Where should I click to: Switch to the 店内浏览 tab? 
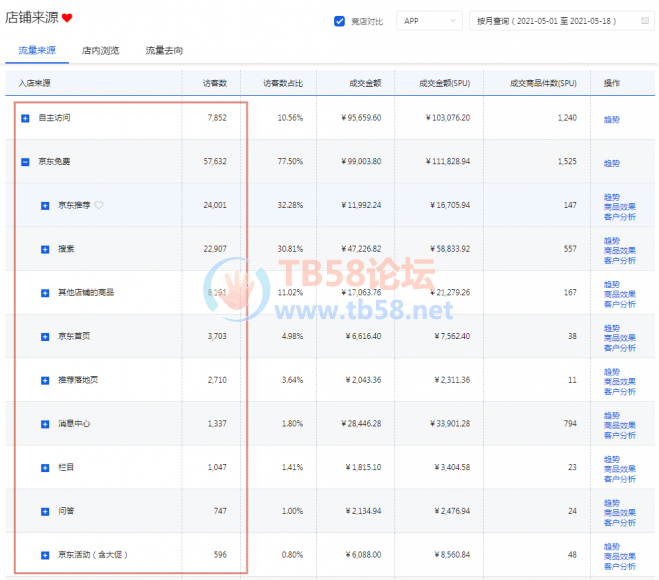100,50
